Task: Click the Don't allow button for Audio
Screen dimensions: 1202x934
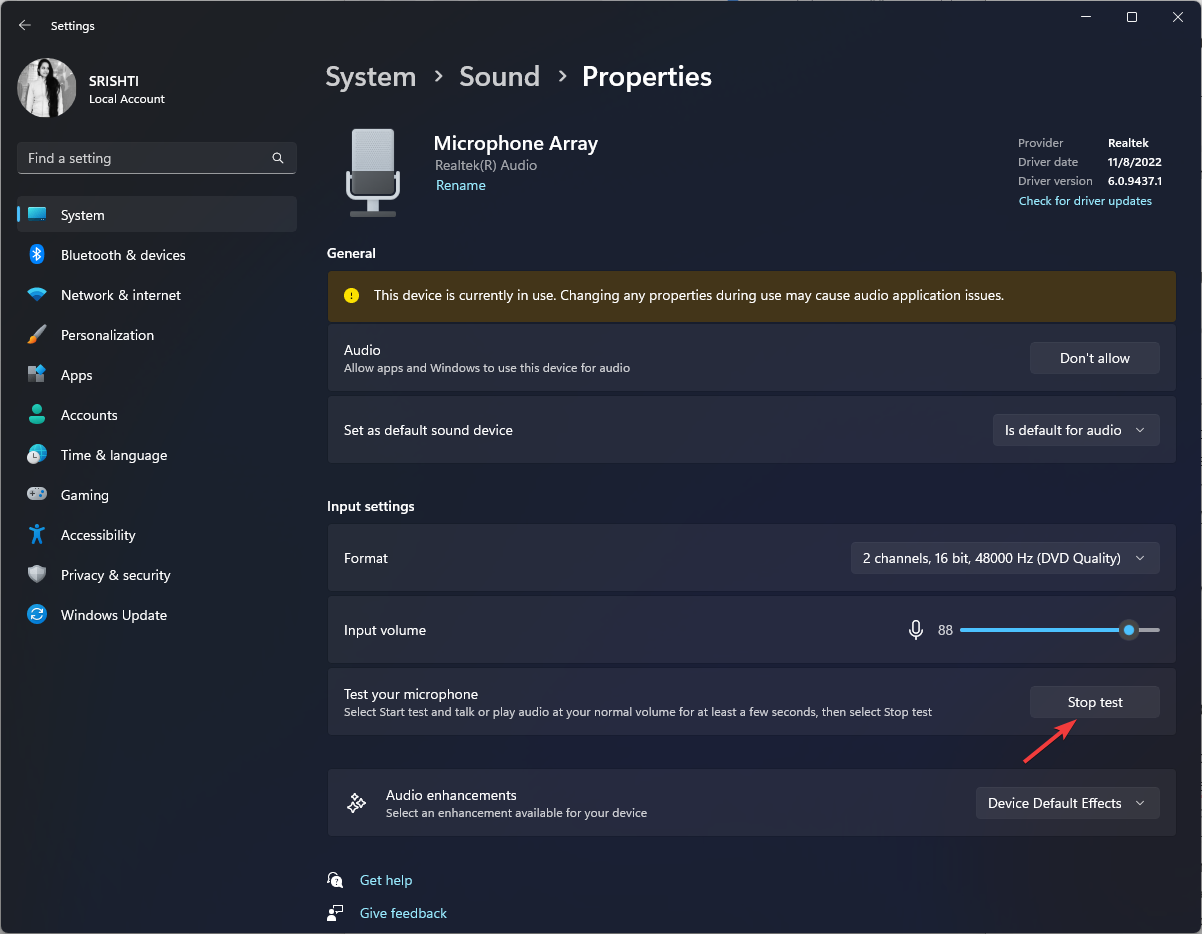Action: click(x=1095, y=358)
